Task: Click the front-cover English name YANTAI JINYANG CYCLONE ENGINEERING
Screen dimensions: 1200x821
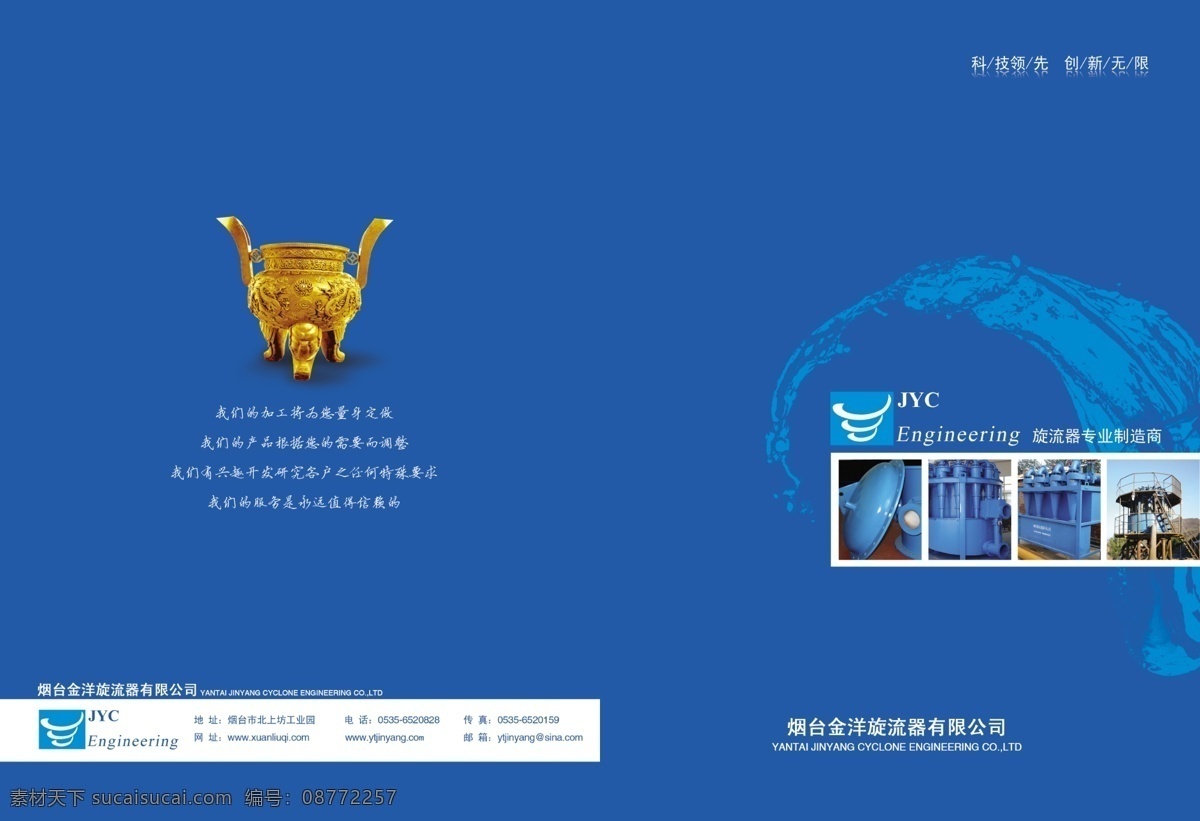Action: (x=897, y=747)
